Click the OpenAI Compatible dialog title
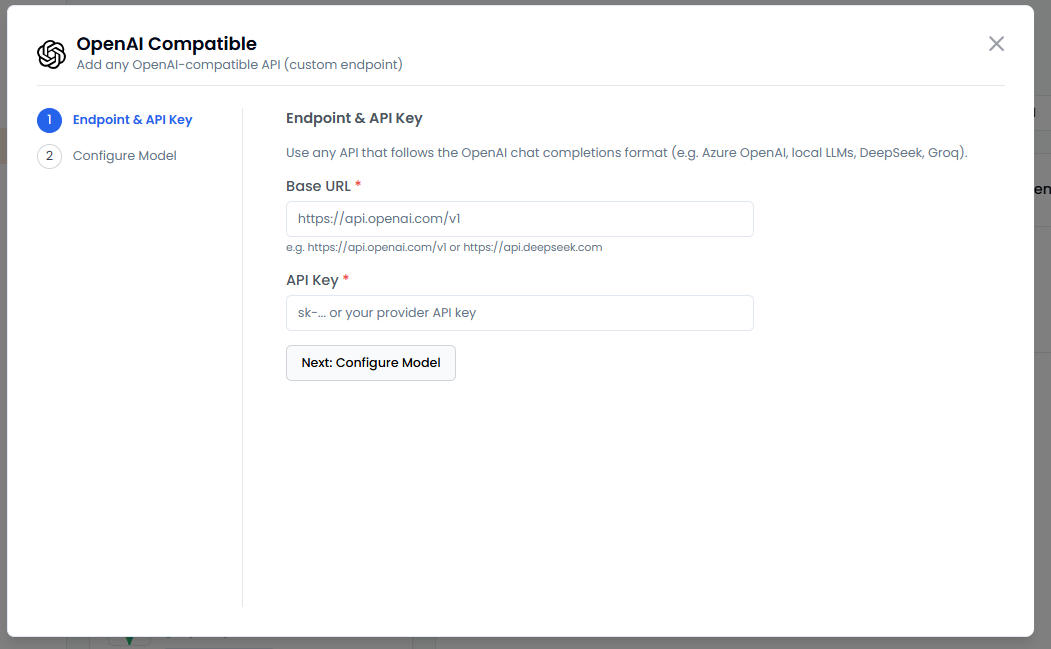Screen dimensions: 1051x649 point(166,44)
